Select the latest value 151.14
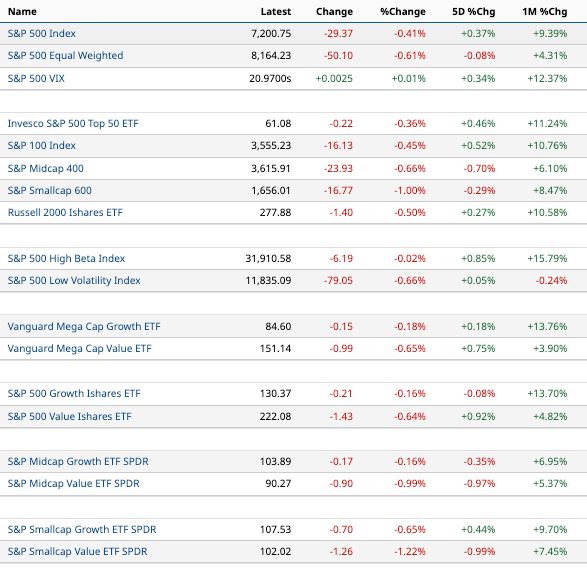Screen dimensions: 587x576 [275, 348]
